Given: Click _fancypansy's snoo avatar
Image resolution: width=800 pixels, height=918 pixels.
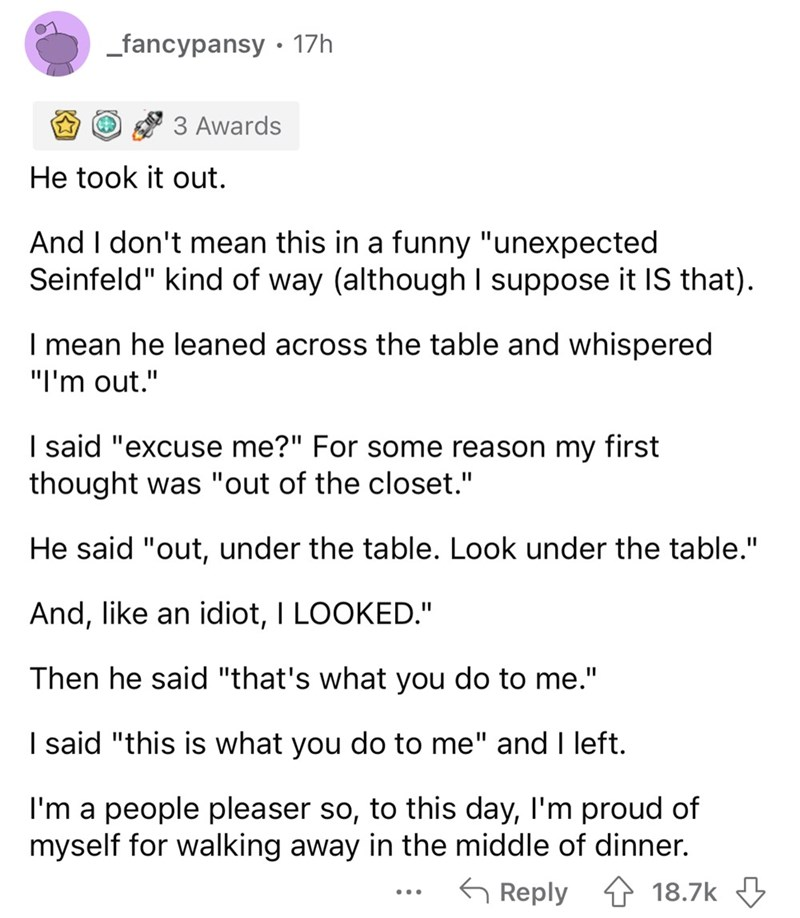Looking at the screenshot, I should (58, 47).
